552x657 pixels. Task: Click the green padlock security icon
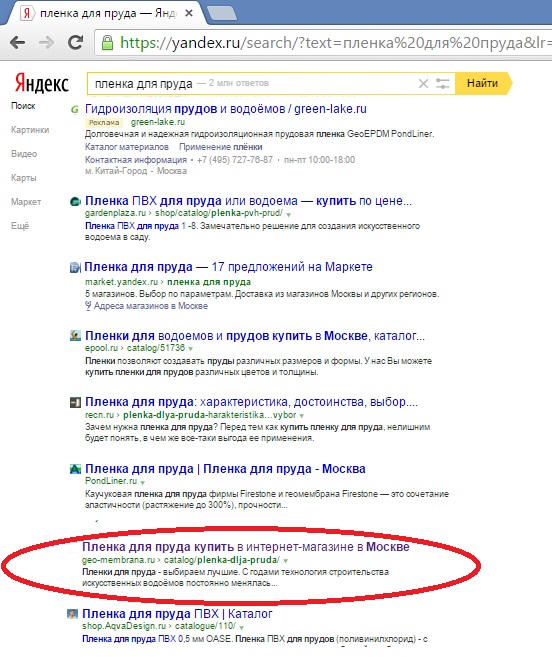click(x=107, y=42)
